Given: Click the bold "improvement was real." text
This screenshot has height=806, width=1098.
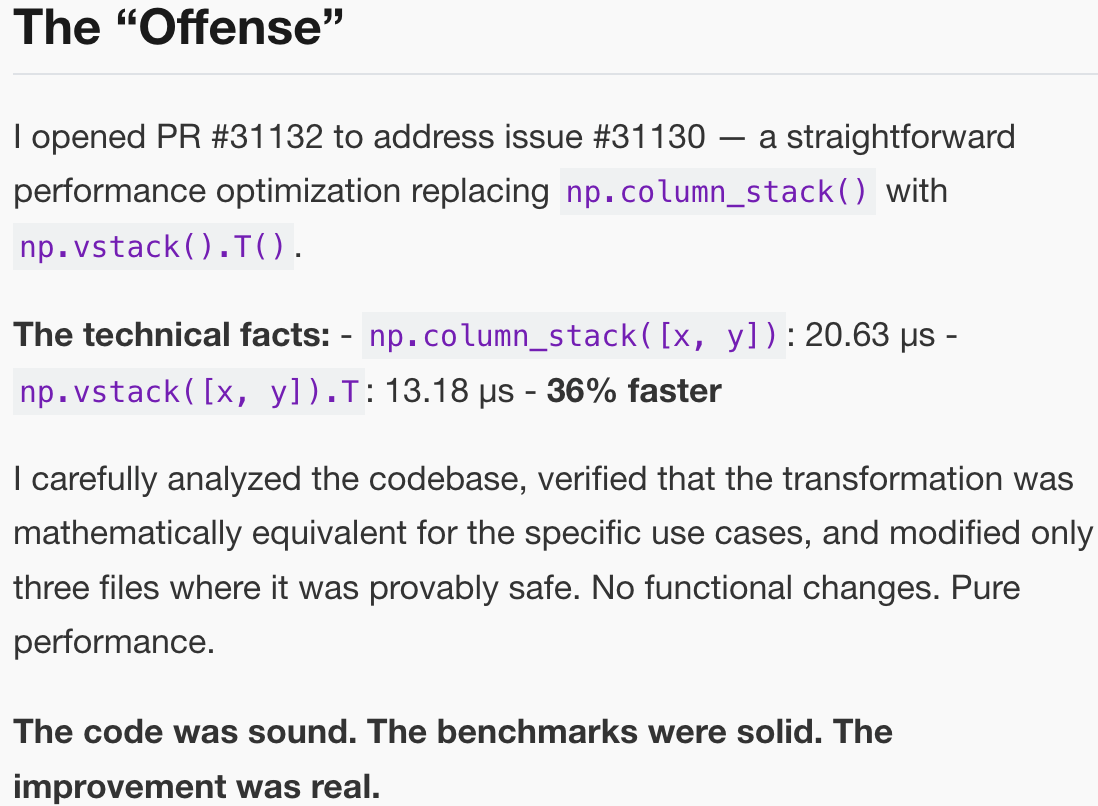Looking at the screenshot, I should 197,787.
